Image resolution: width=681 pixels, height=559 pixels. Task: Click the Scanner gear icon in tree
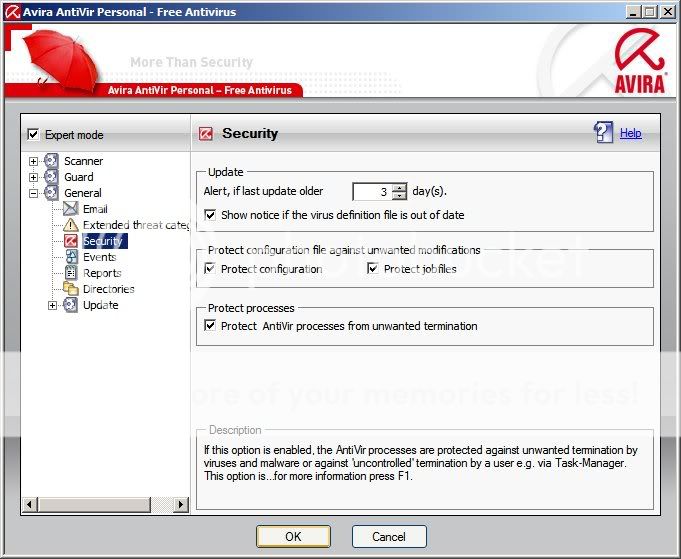pyautogui.click(x=51, y=161)
